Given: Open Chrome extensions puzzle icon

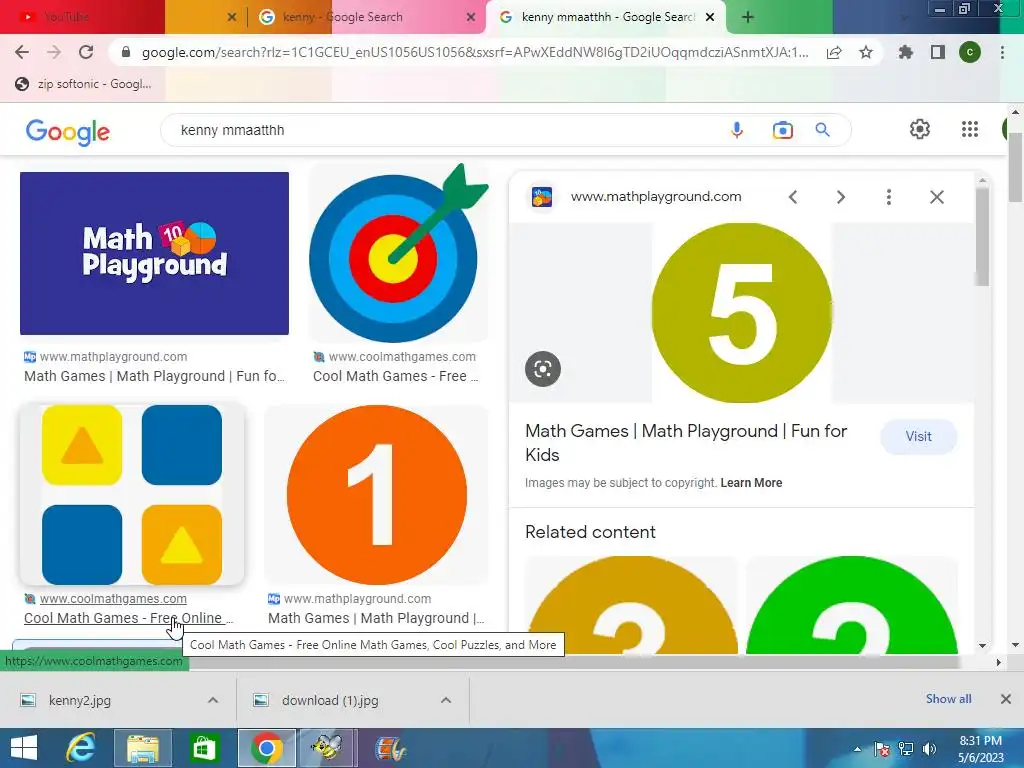Looking at the screenshot, I should (x=905, y=52).
